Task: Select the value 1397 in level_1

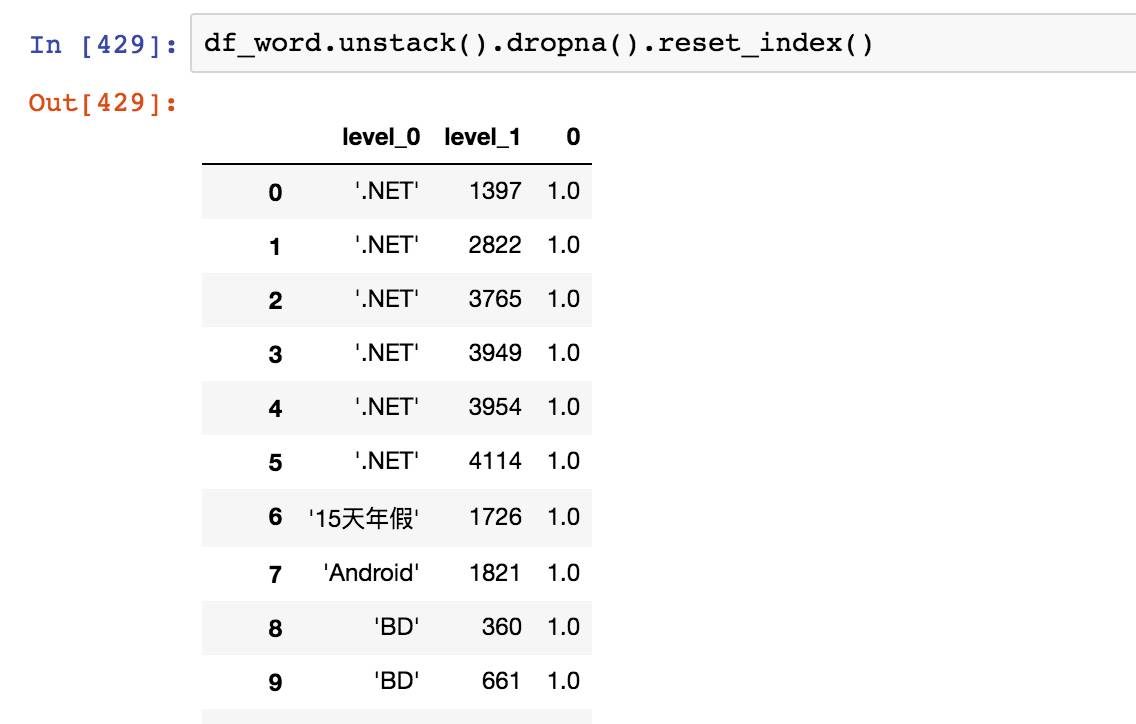Action: point(496,191)
